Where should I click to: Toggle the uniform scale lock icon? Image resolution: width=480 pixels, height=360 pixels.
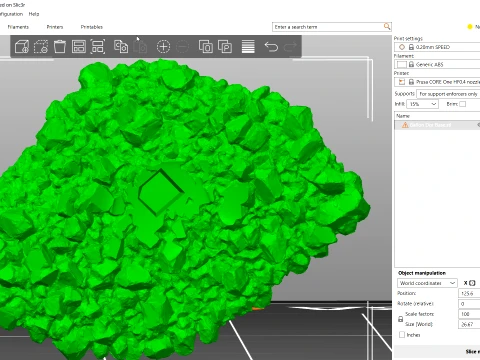(401, 319)
